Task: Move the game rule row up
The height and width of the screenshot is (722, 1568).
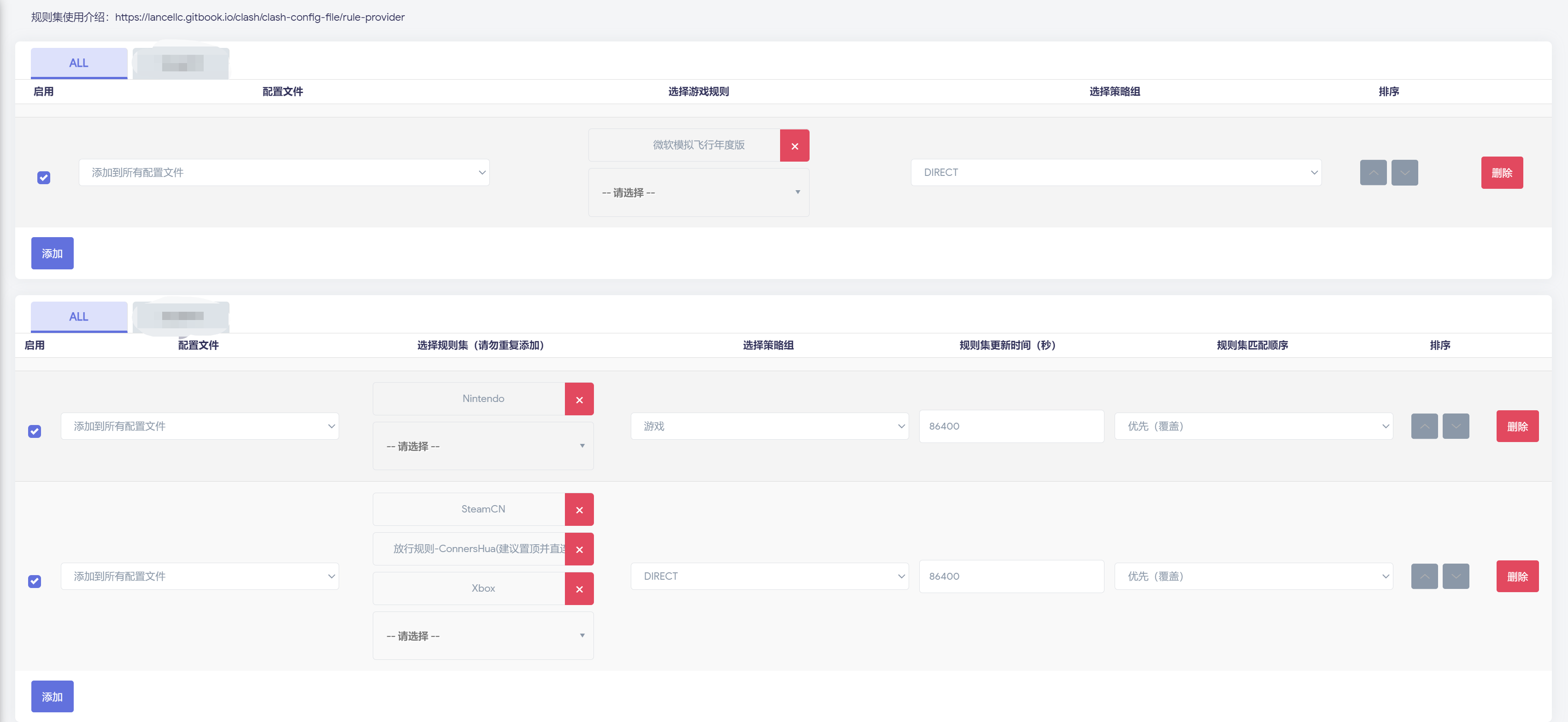Action: point(1373,173)
